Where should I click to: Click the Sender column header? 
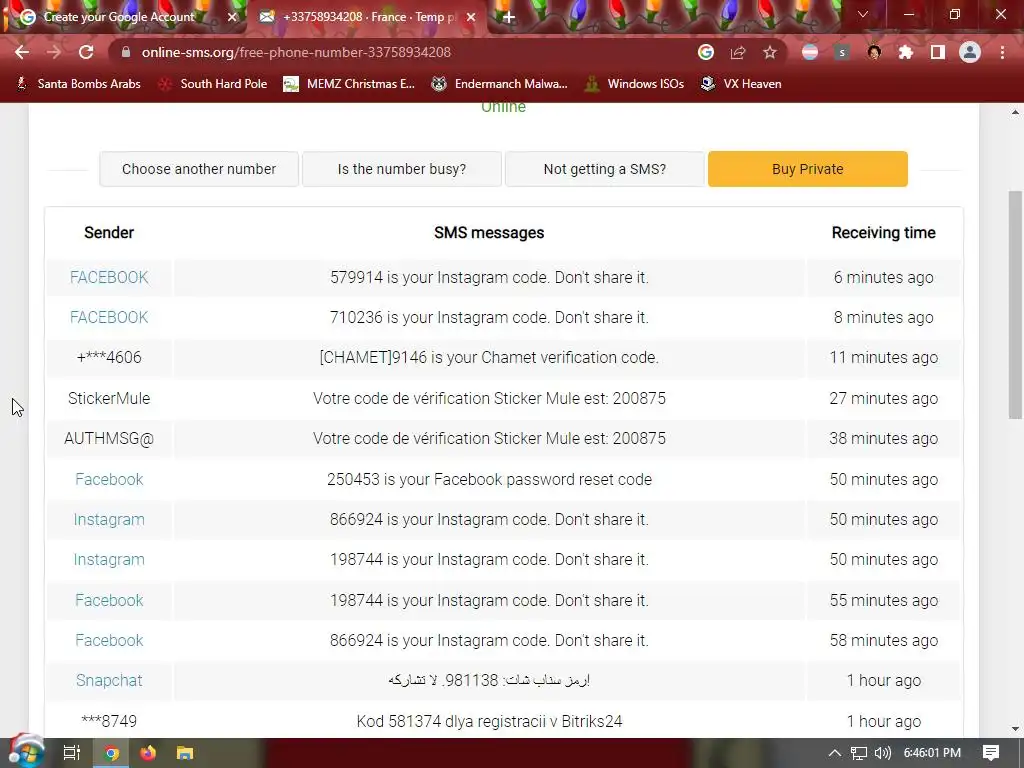(109, 233)
